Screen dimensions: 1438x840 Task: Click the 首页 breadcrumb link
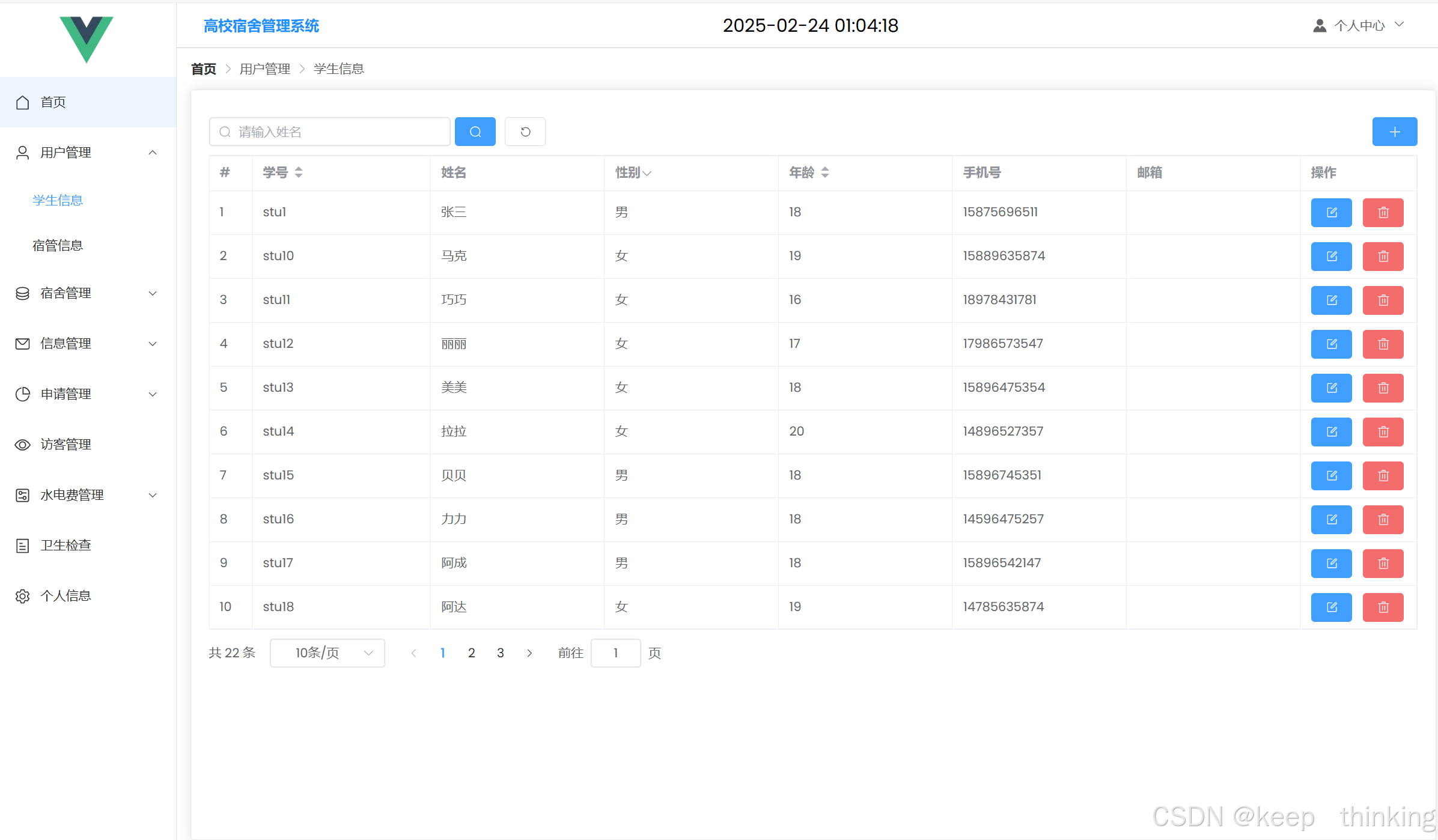(203, 69)
